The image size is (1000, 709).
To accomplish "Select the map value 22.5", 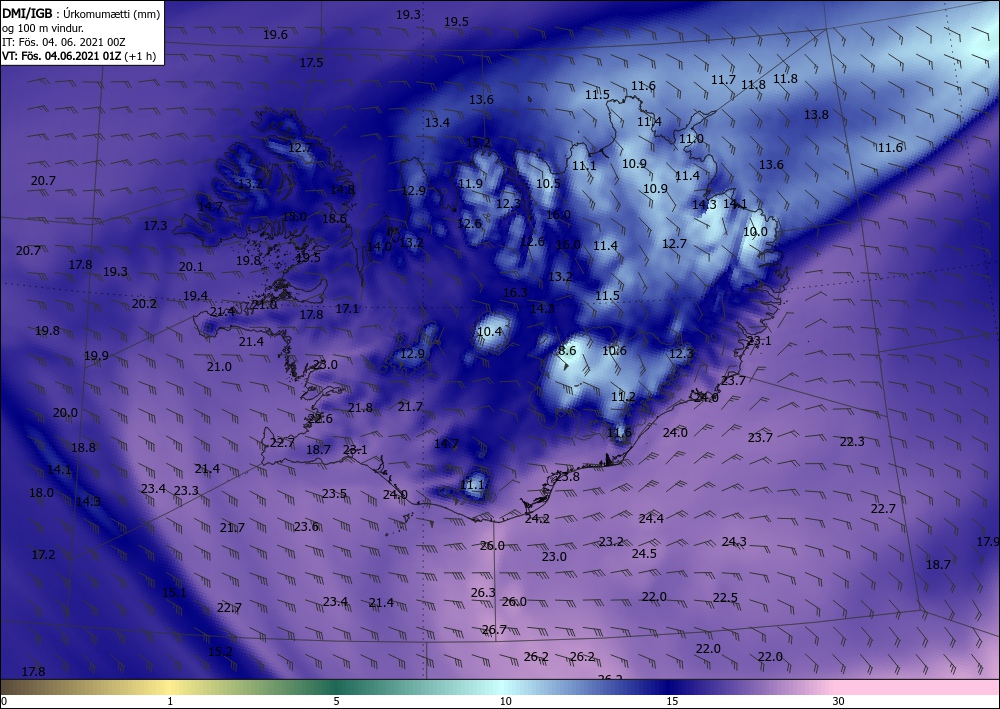I will click(x=725, y=597).
